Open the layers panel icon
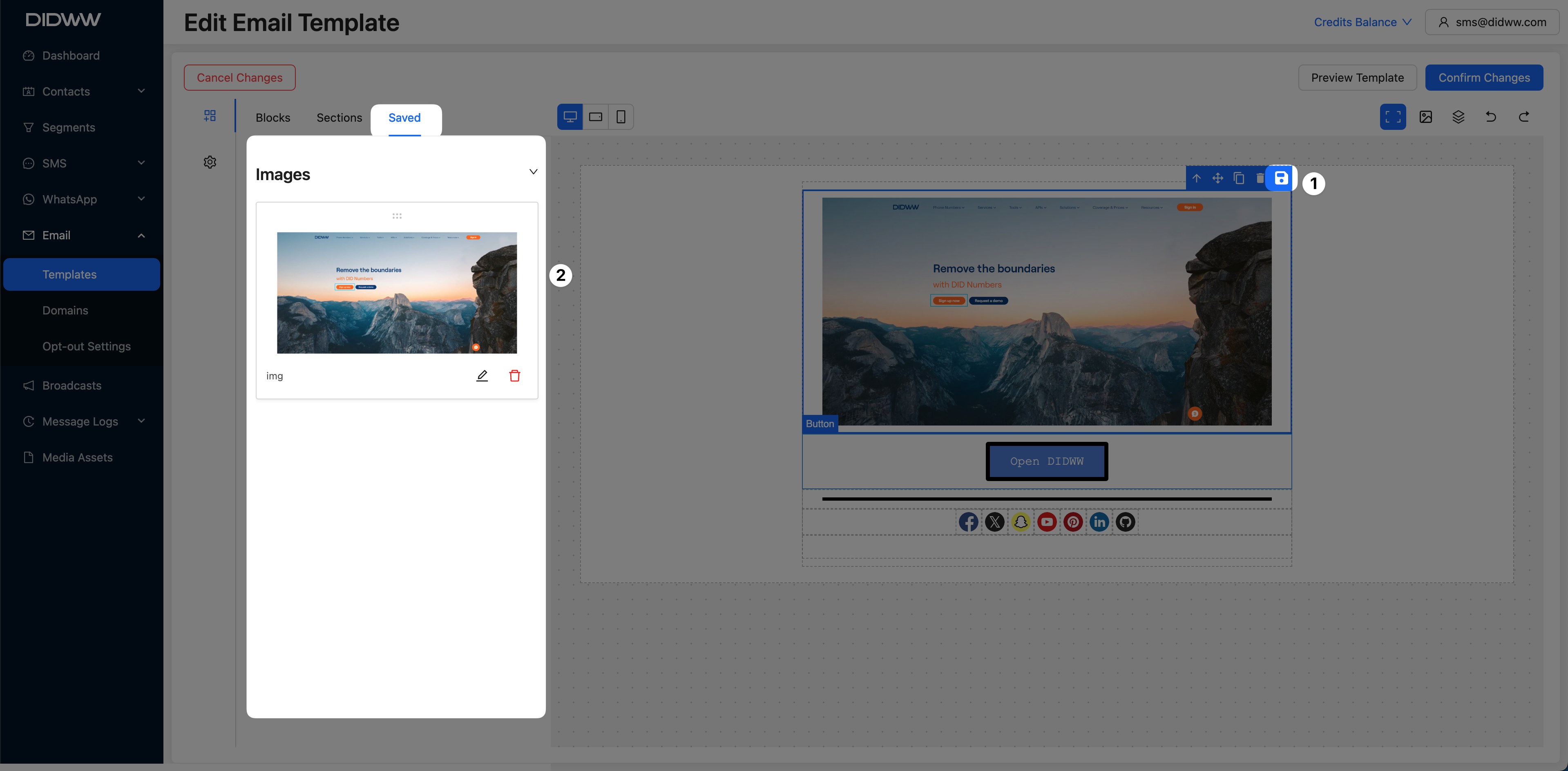The width and height of the screenshot is (1568, 771). click(x=1458, y=117)
